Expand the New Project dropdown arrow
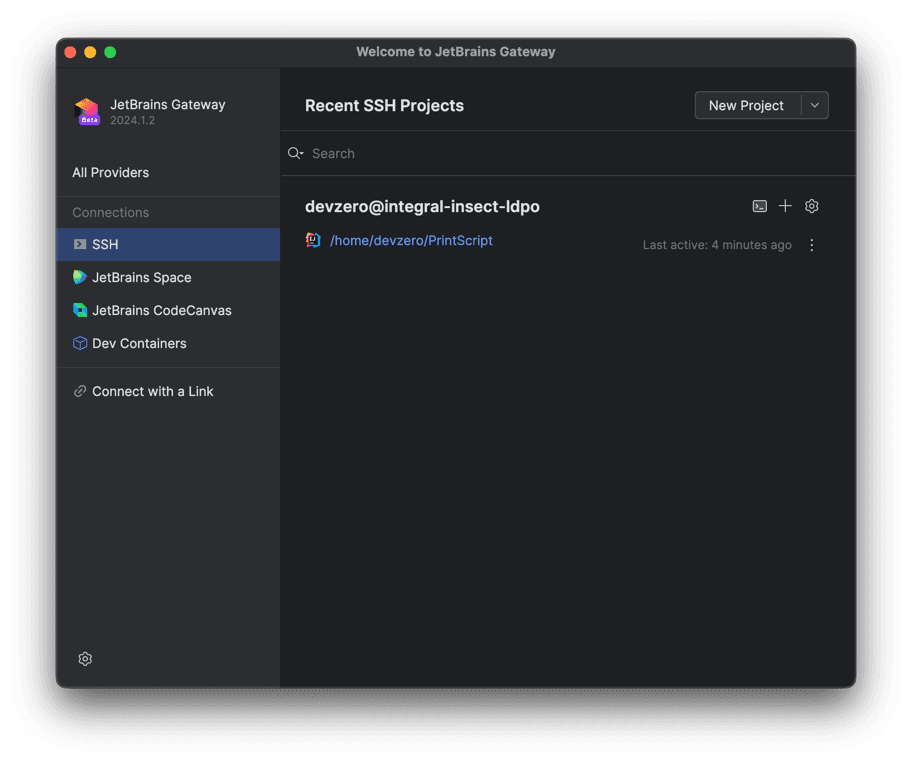Screen dimensions: 912x762 (x=815, y=105)
